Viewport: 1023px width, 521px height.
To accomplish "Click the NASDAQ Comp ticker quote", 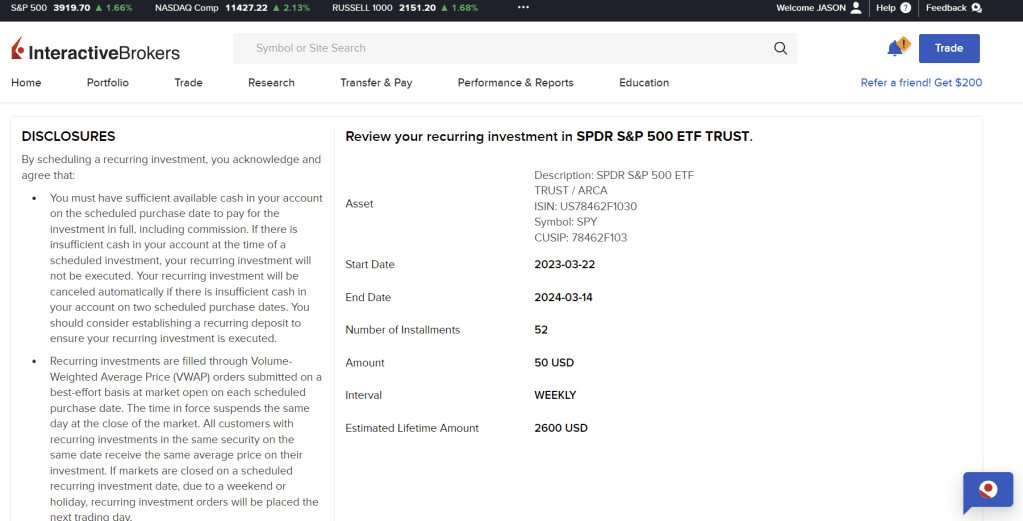I will click(x=232, y=8).
